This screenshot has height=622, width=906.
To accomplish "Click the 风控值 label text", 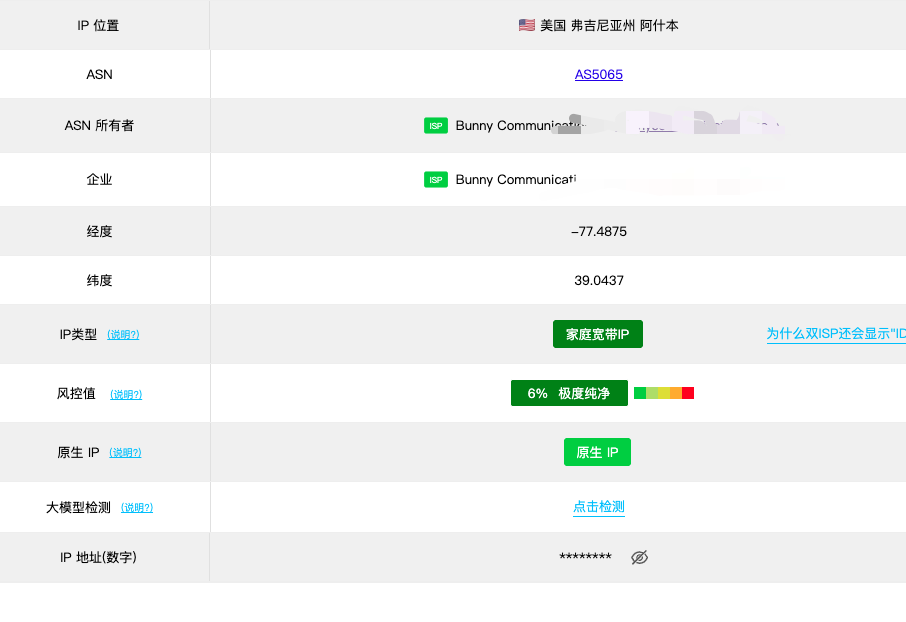I will click(76, 394).
